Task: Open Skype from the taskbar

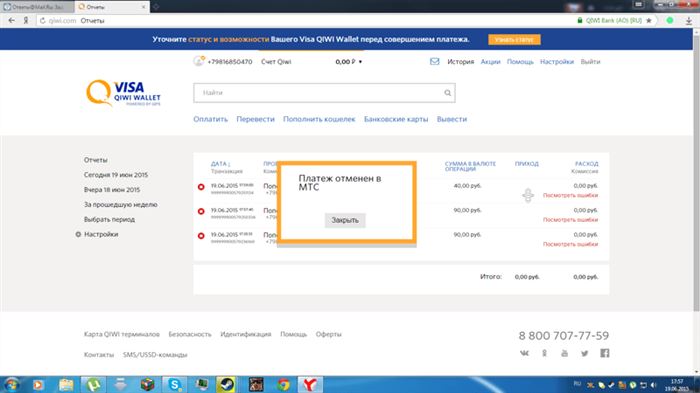Action: 174,385
